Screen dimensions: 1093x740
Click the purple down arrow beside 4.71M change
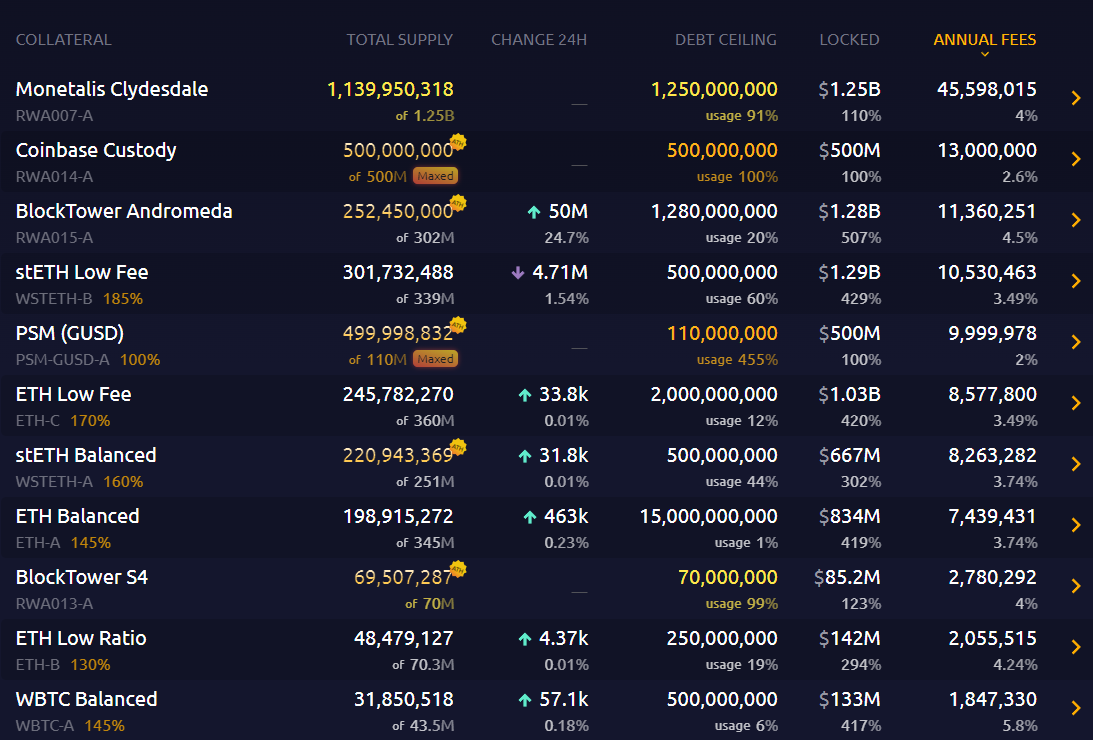pos(518,272)
